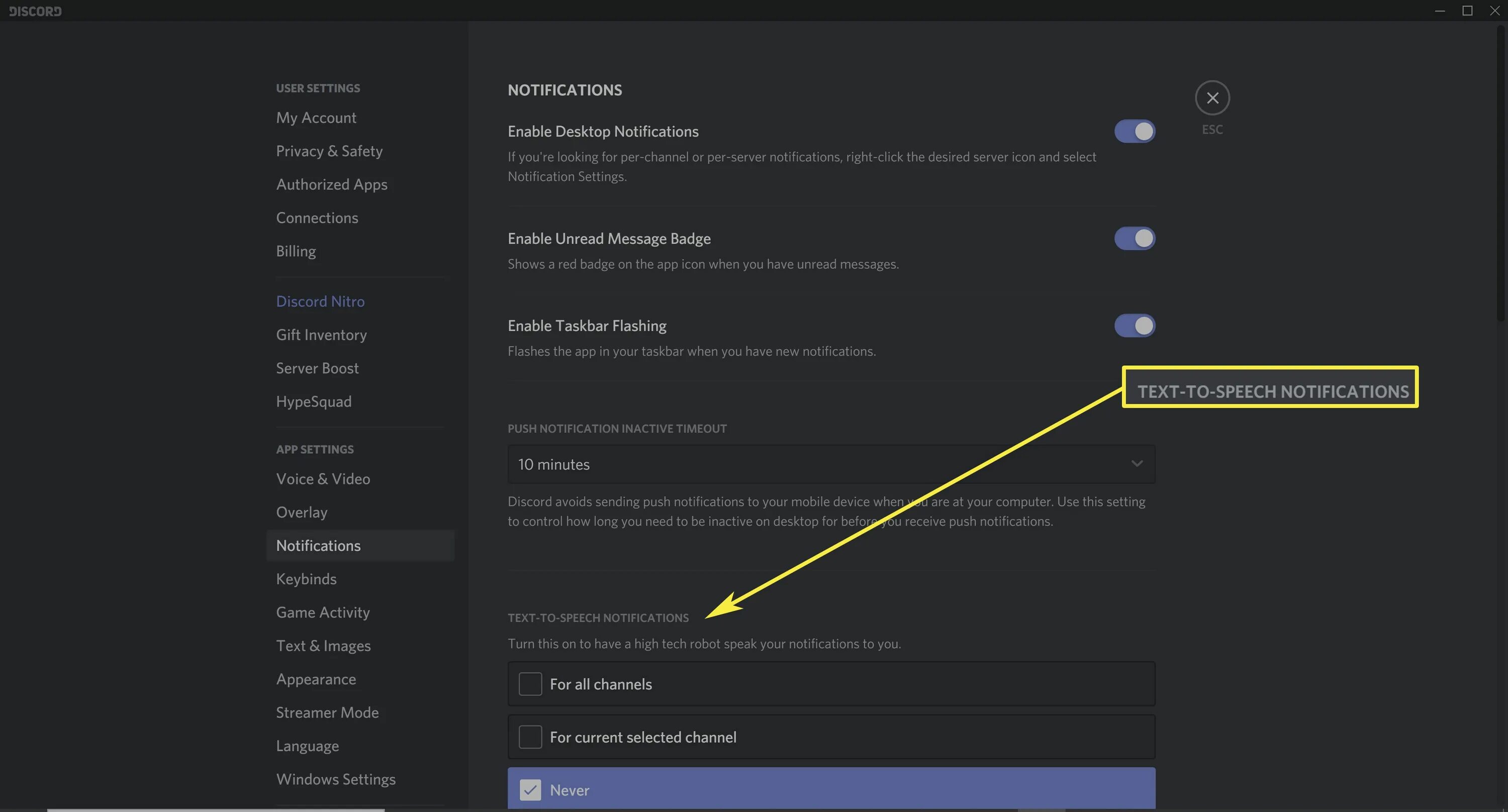The height and width of the screenshot is (812, 1508).
Task: Select the Never text-to-speech option
Action: 530,790
